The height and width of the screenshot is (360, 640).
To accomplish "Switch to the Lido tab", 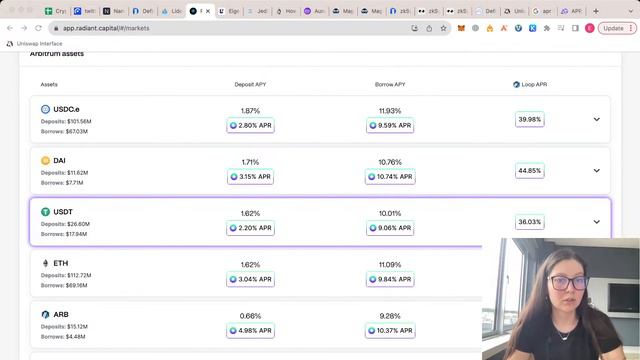I will (172, 11).
